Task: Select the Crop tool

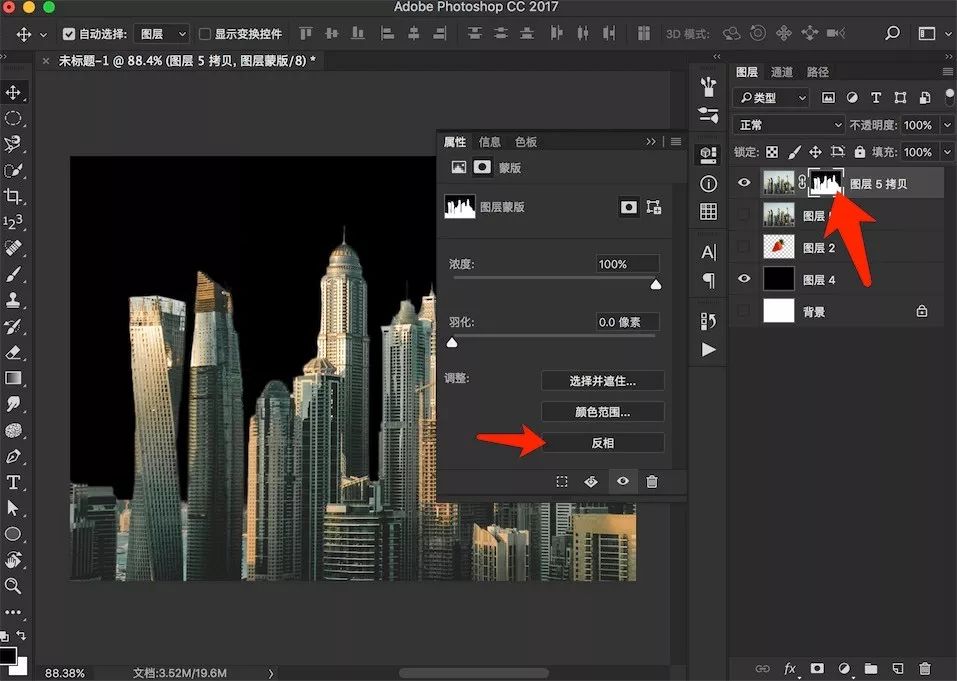Action: coord(14,195)
